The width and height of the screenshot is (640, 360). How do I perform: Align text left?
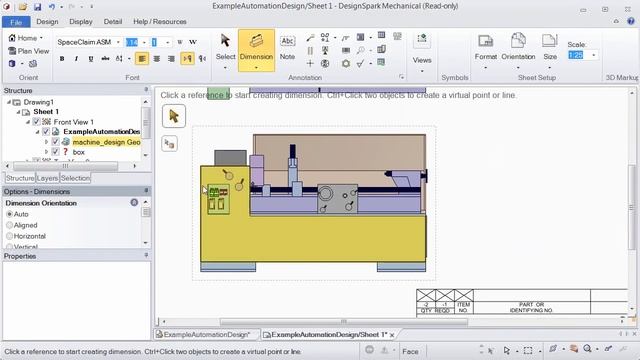coord(142,59)
